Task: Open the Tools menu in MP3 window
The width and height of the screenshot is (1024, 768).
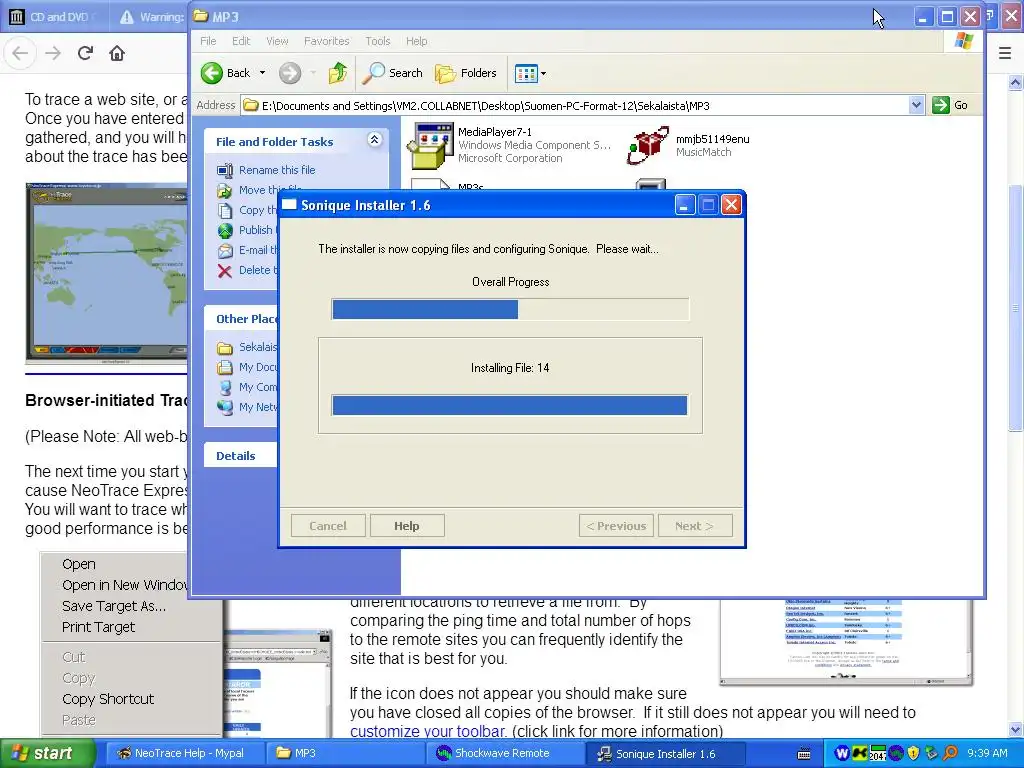Action: point(377,41)
